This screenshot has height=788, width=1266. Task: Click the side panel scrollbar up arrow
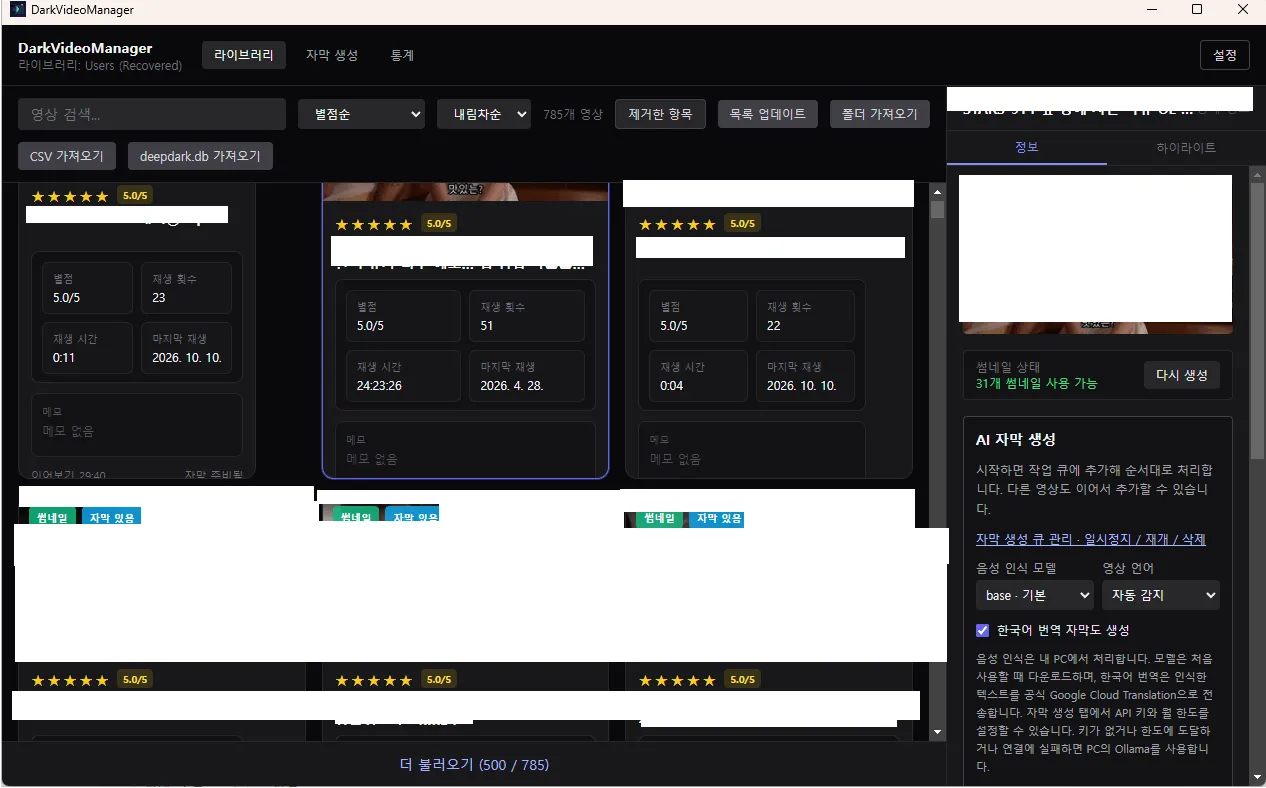1258,173
